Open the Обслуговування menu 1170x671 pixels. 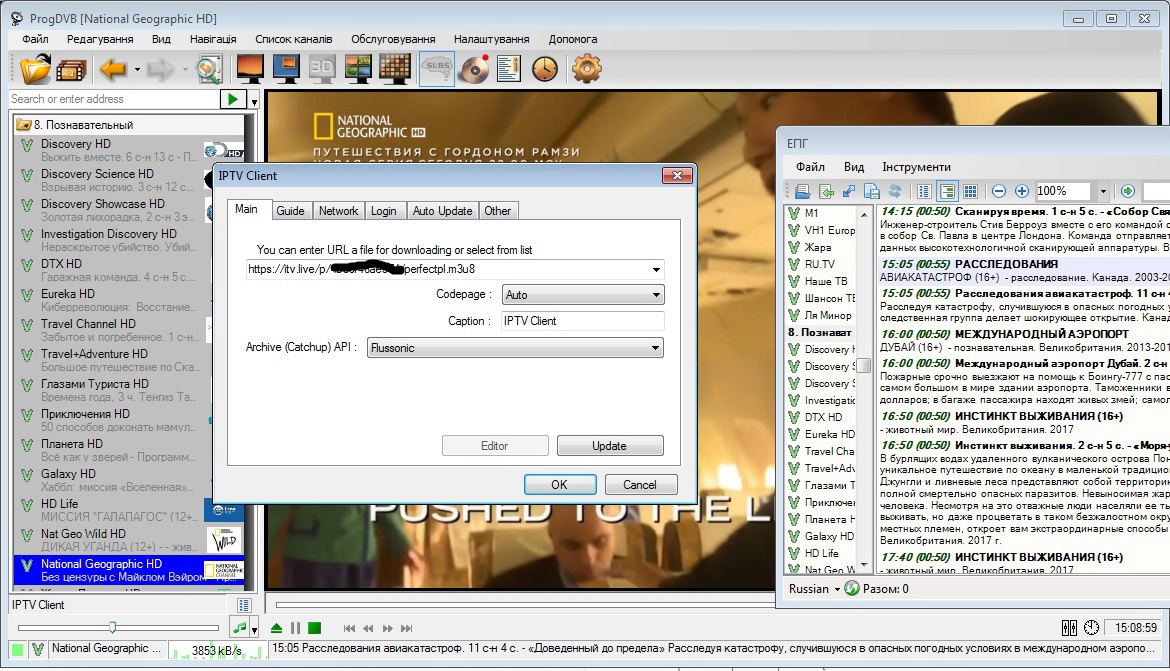click(x=392, y=39)
